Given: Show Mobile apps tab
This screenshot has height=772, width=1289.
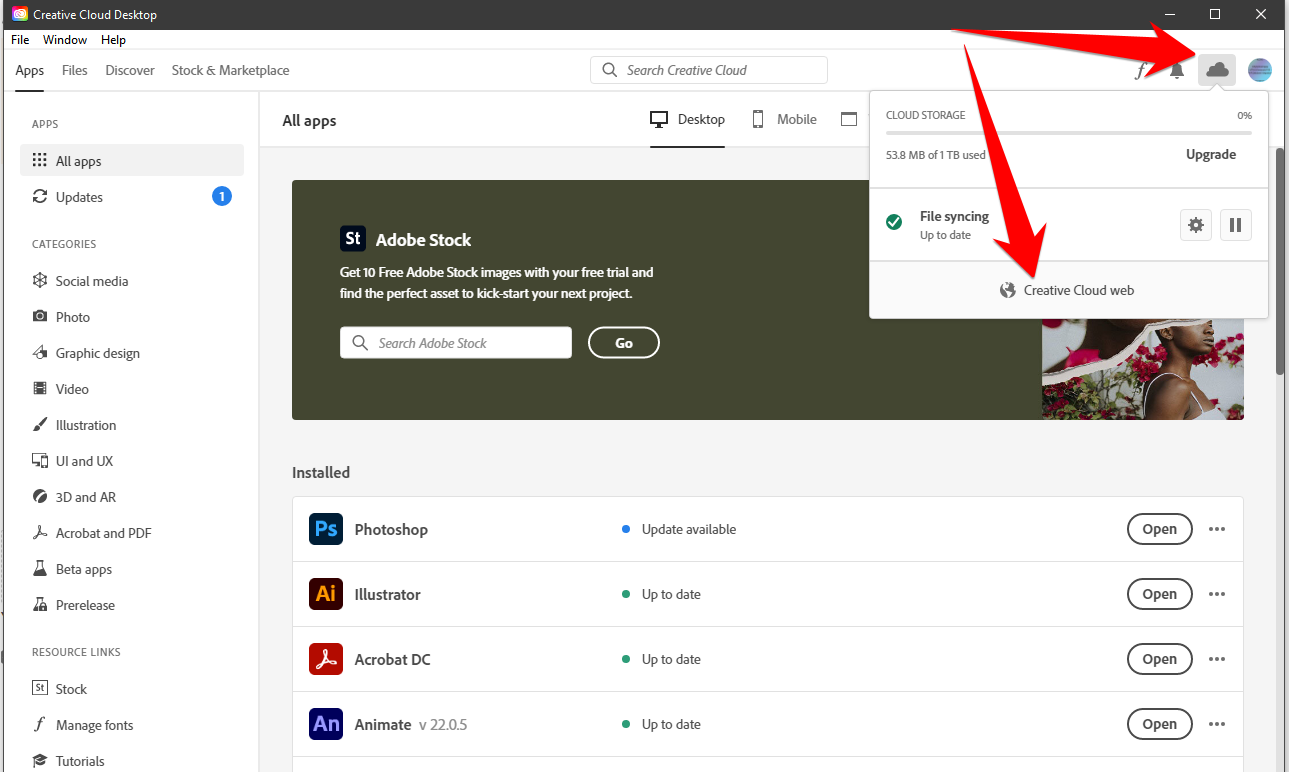Looking at the screenshot, I should click(784, 119).
